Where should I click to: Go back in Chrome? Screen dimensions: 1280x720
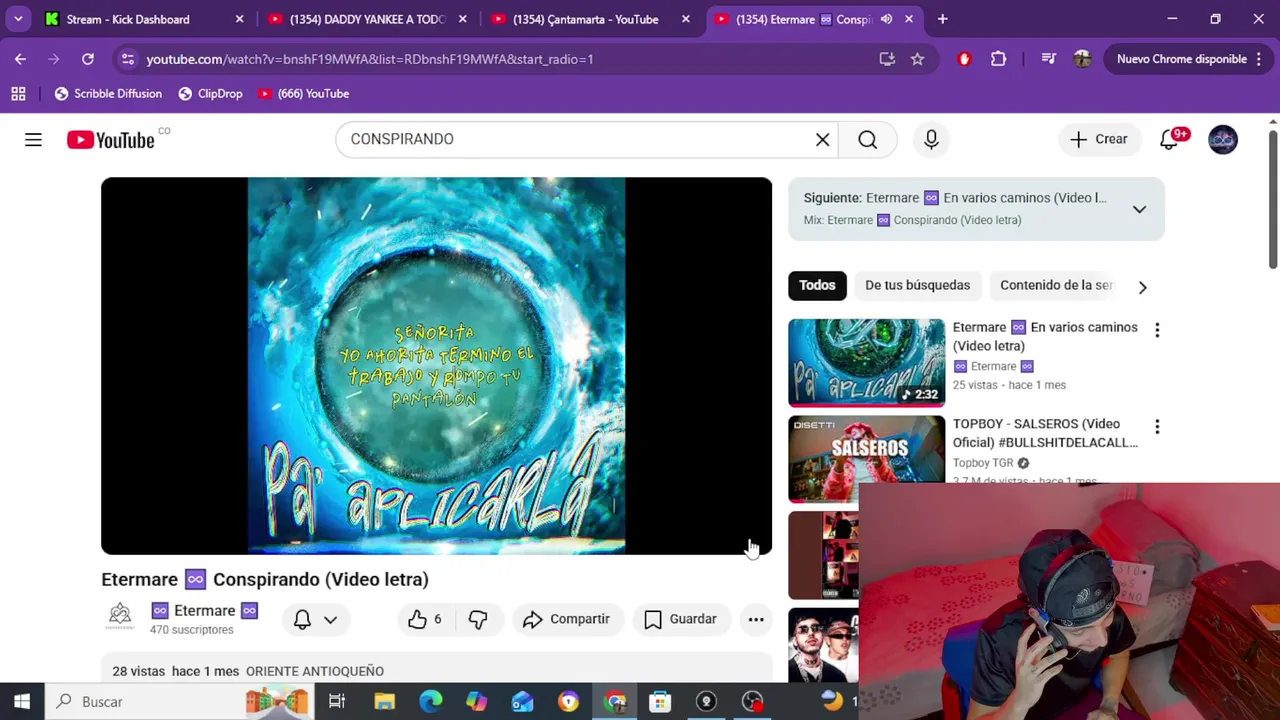coord(20,59)
